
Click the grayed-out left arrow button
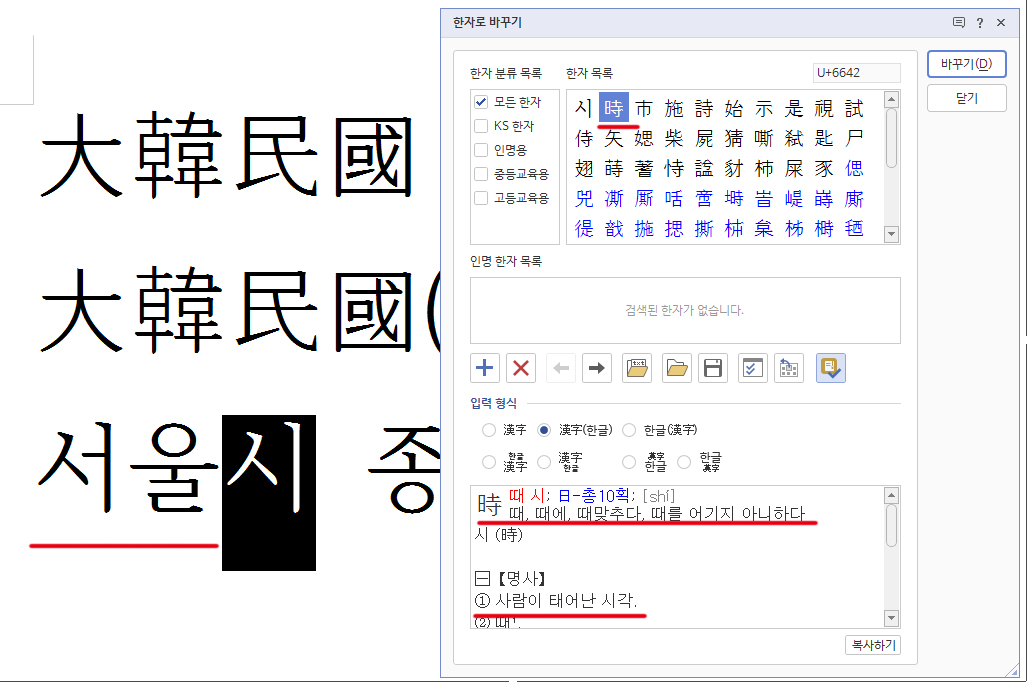(561, 368)
